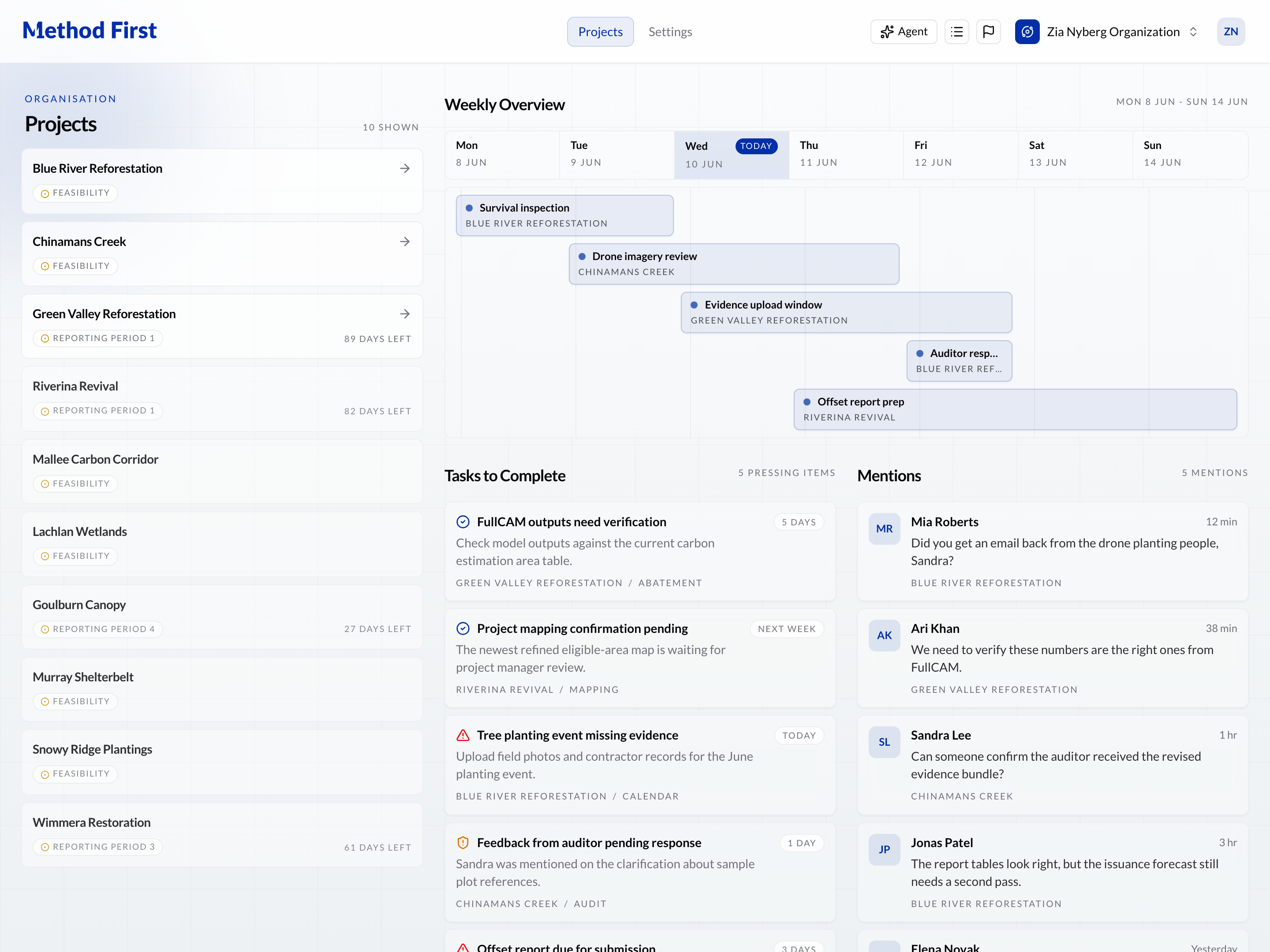Image resolution: width=1270 pixels, height=952 pixels.
Task: Click 'GREEN VALLEY REFORESTATION / ABATEMENT' task path
Action: coord(579,583)
